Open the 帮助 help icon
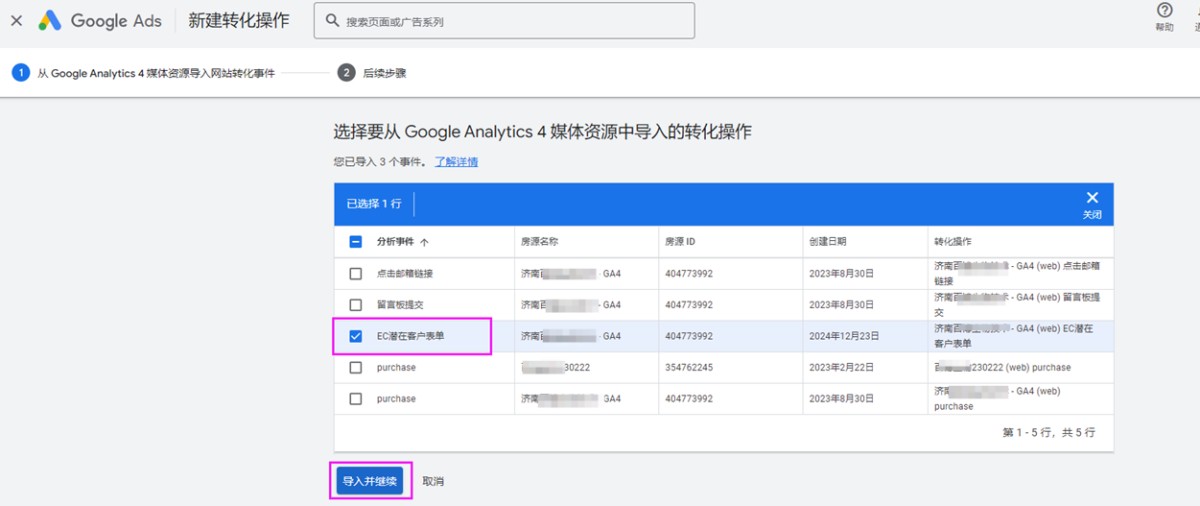 click(x=1164, y=11)
